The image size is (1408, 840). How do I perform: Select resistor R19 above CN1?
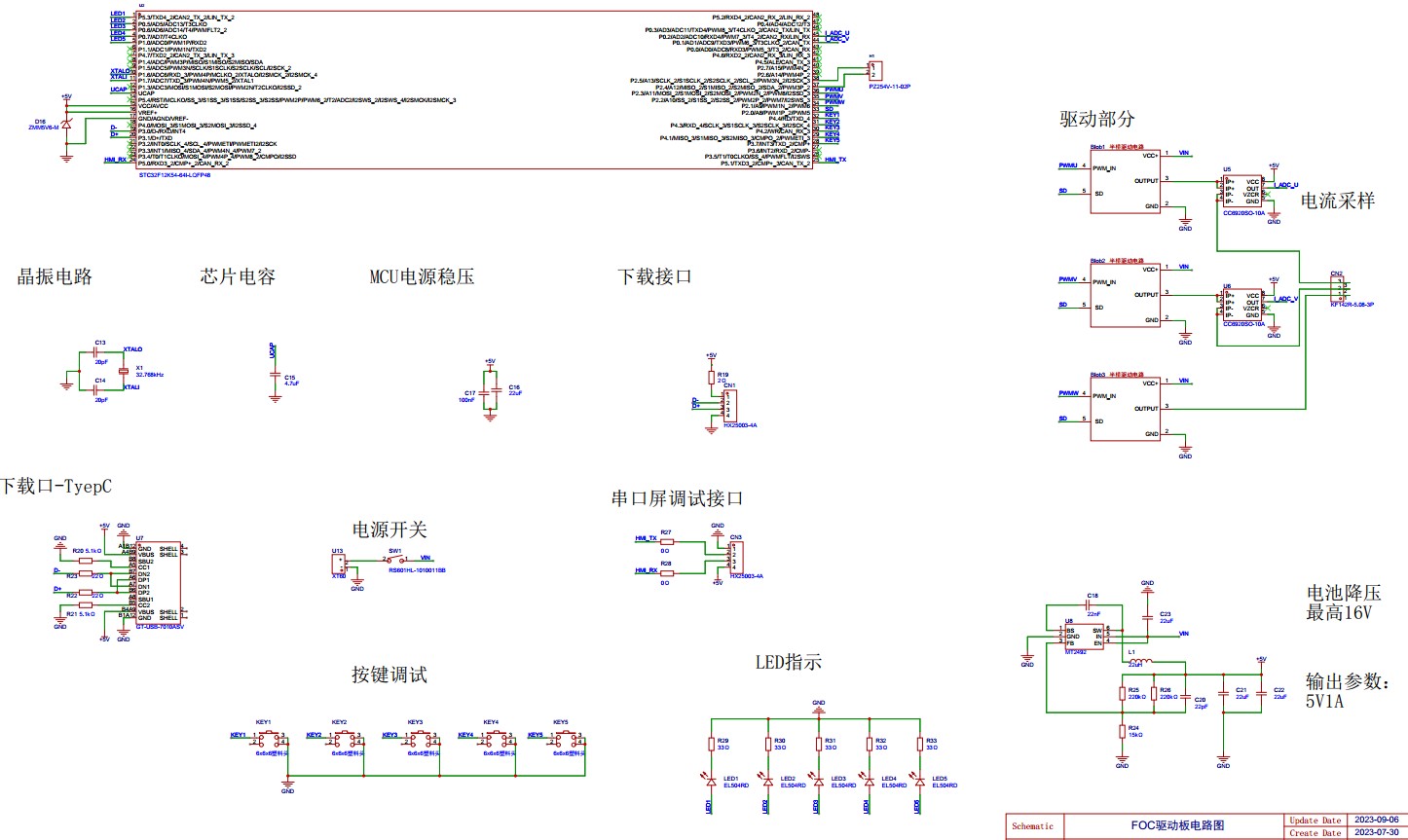pos(711,376)
